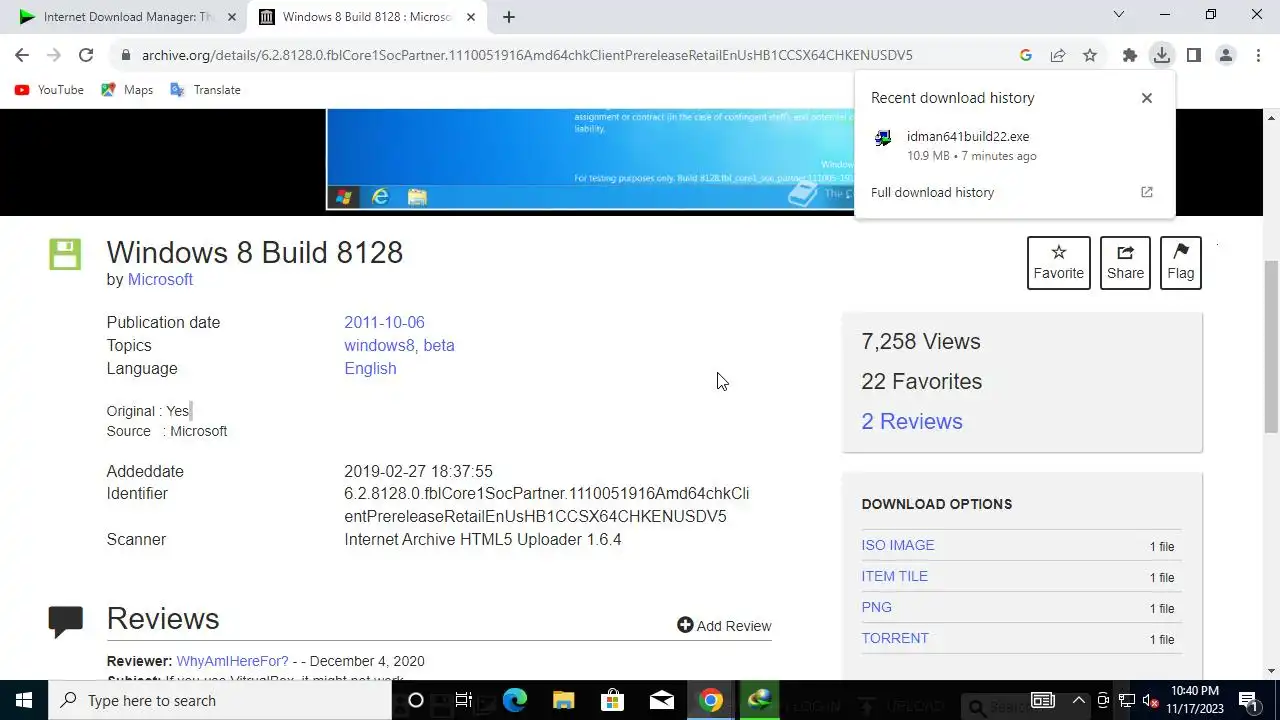The image size is (1280, 720).
Task: Open the Translate bookmark
Action: pos(206,90)
